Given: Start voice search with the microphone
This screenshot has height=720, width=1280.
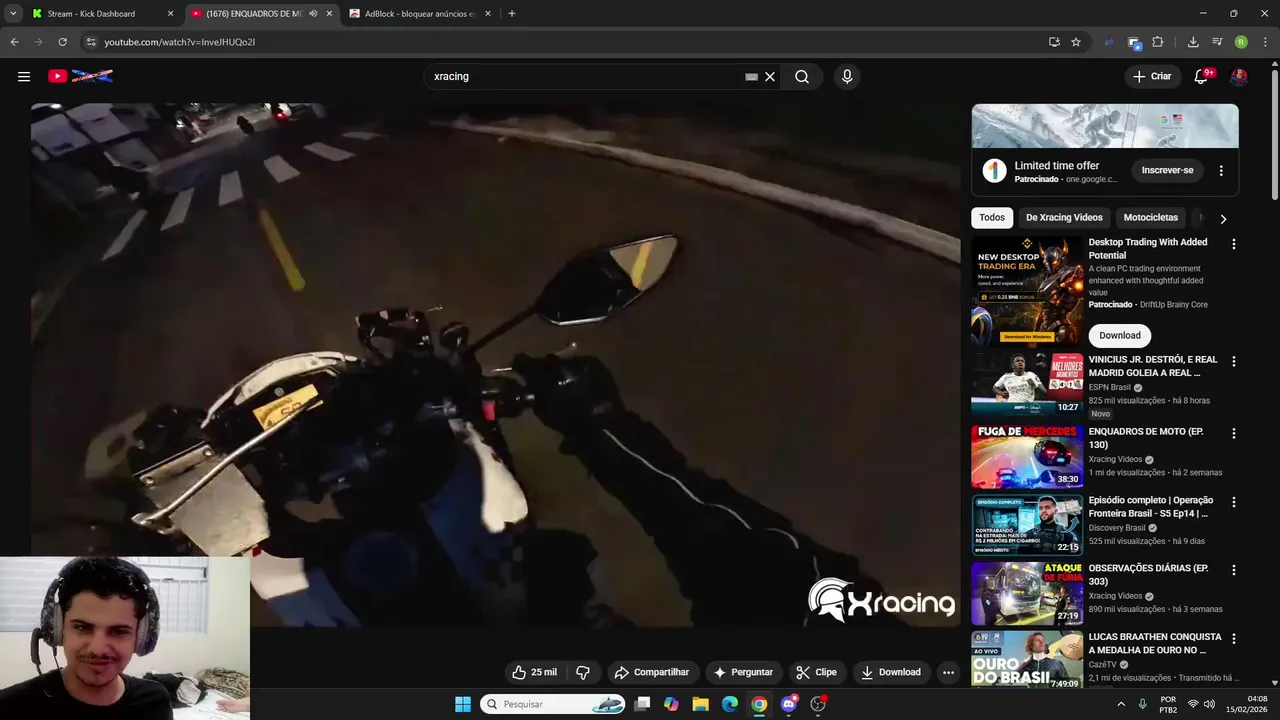Looking at the screenshot, I should 847,76.
